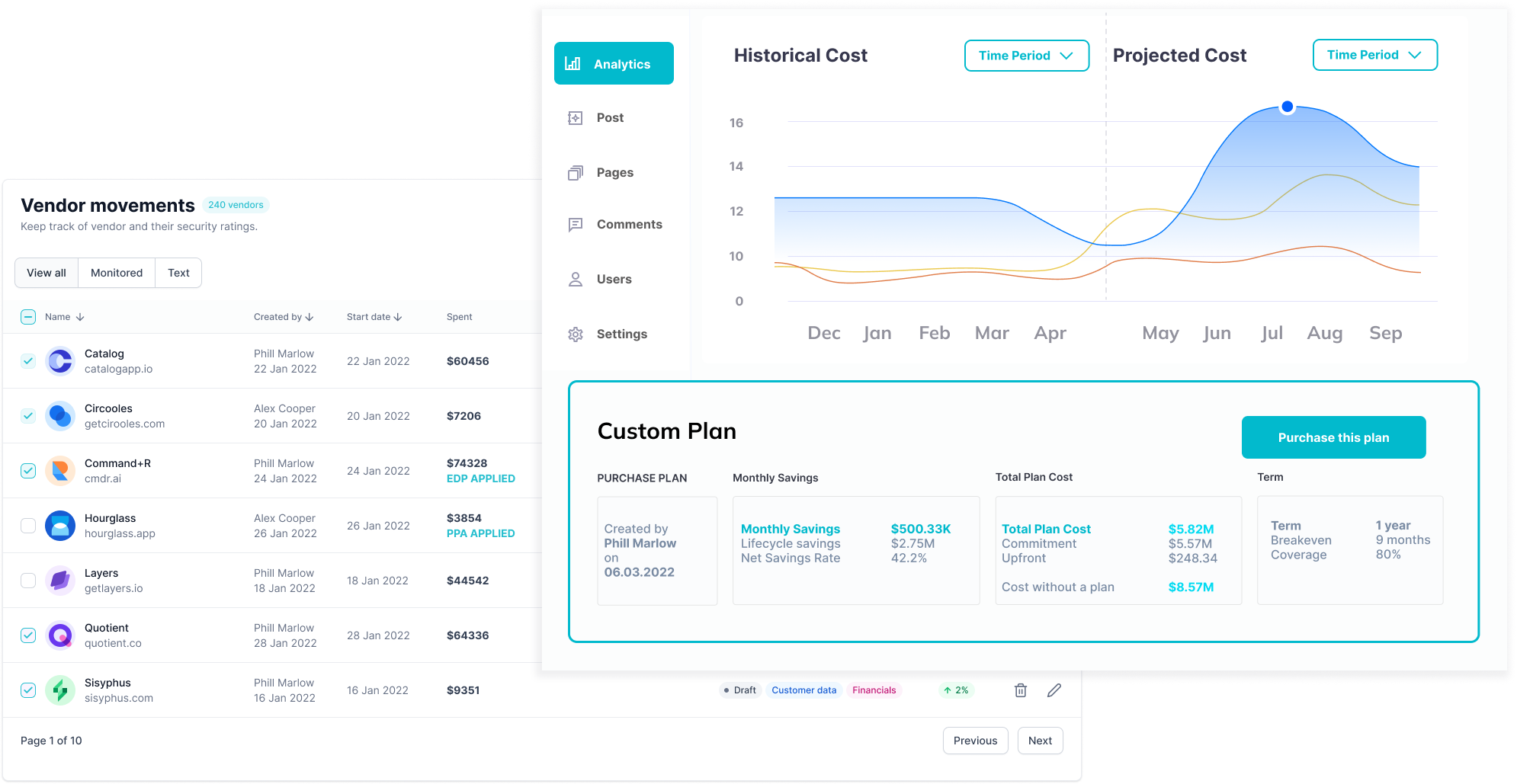The width and height of the screenshot is (1517, 784).
Task: Go to the Previous page
Action: click(x=975, y=741)
